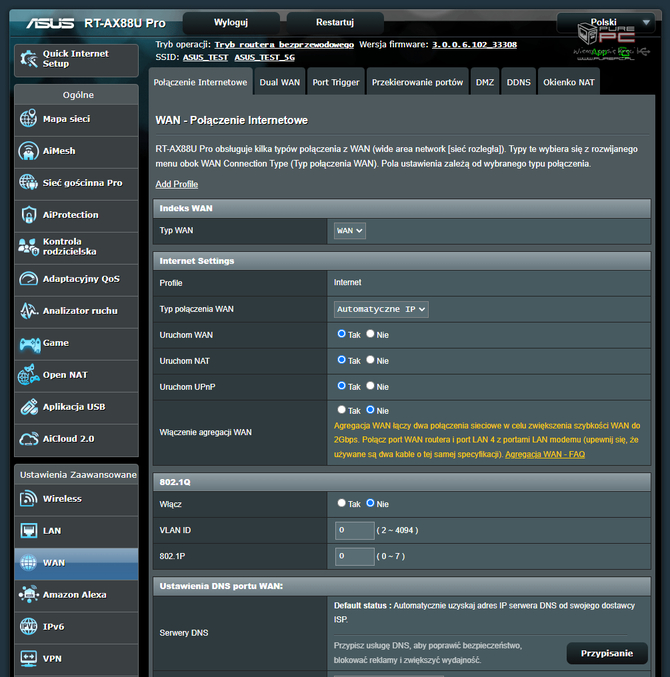
Task: Switch to Przekierowanie portów tab
Action: pos(417,82)
